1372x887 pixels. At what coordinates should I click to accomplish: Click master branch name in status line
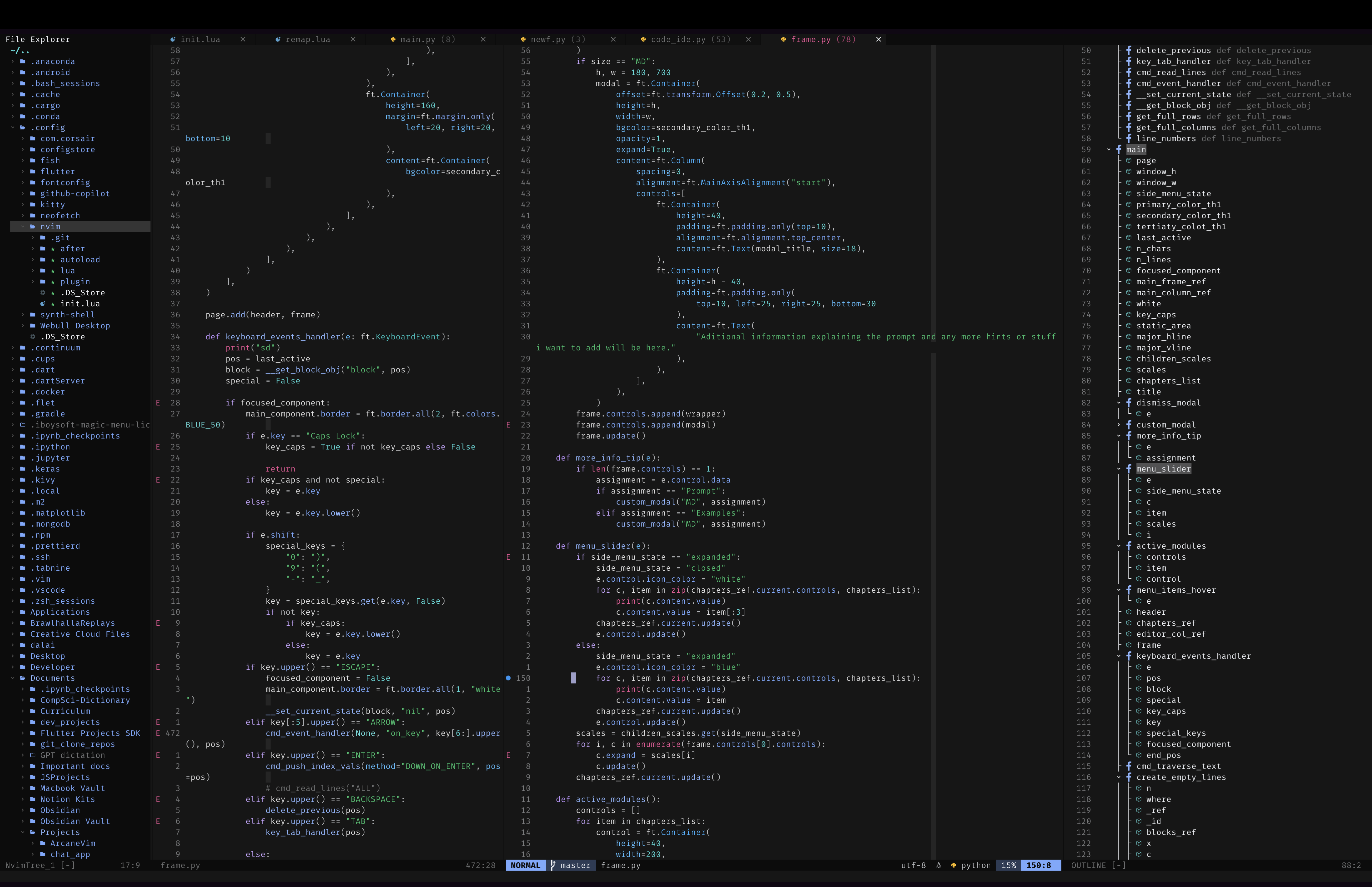coord(575,865)
